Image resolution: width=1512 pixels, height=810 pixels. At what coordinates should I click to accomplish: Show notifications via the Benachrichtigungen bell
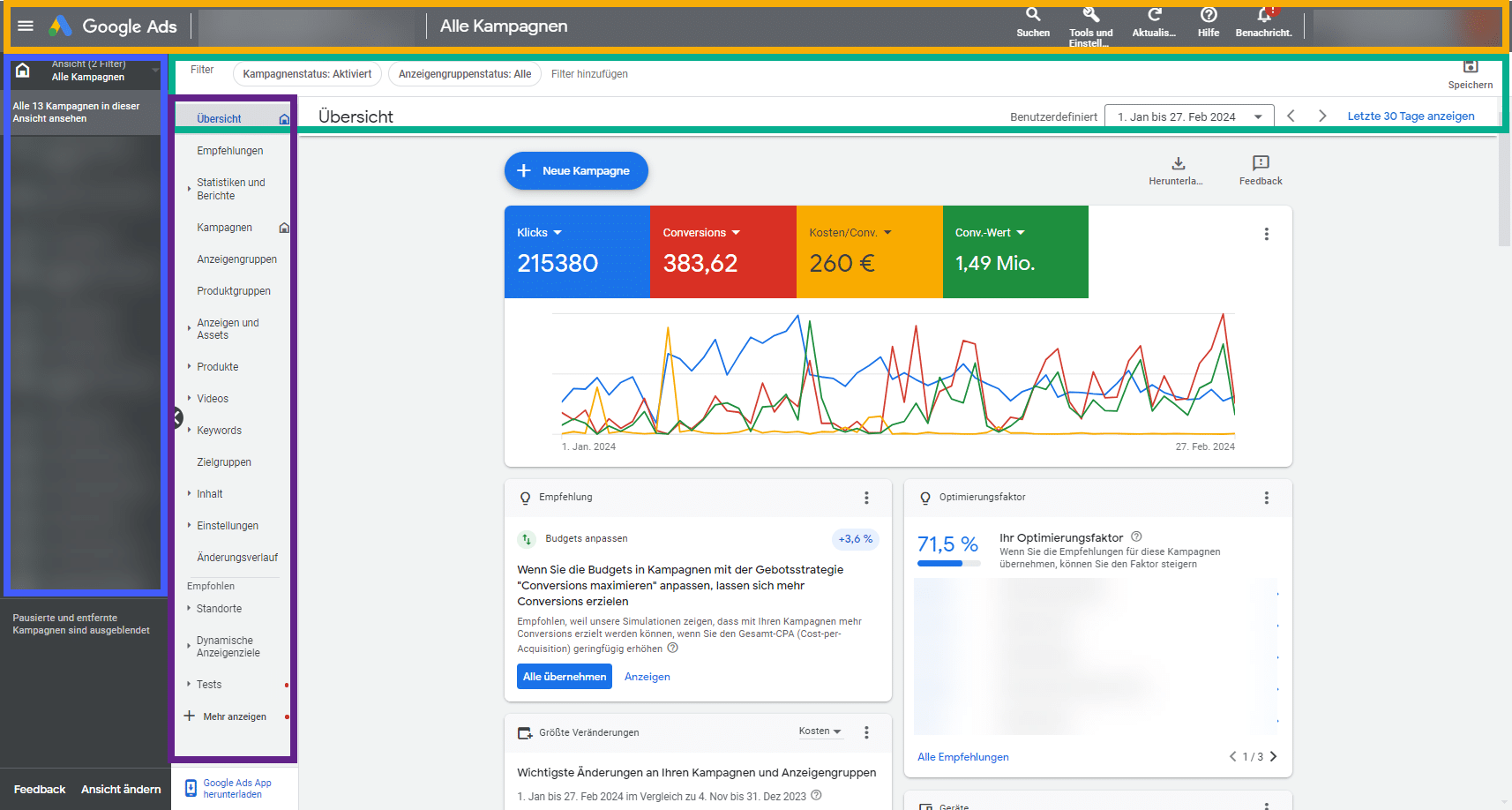(1264, 14)
